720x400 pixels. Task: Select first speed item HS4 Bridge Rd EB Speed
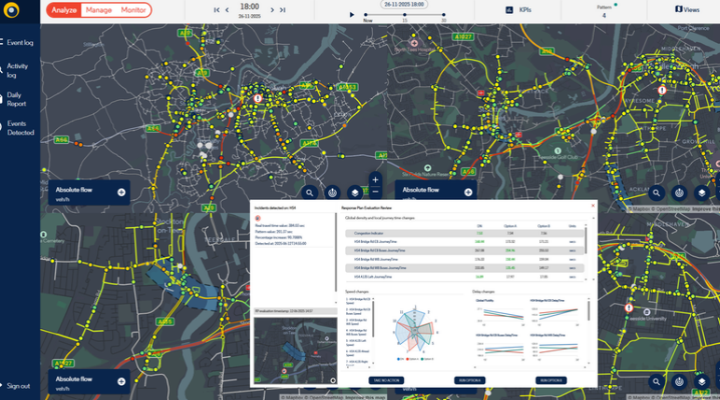(x=358, y=301)
